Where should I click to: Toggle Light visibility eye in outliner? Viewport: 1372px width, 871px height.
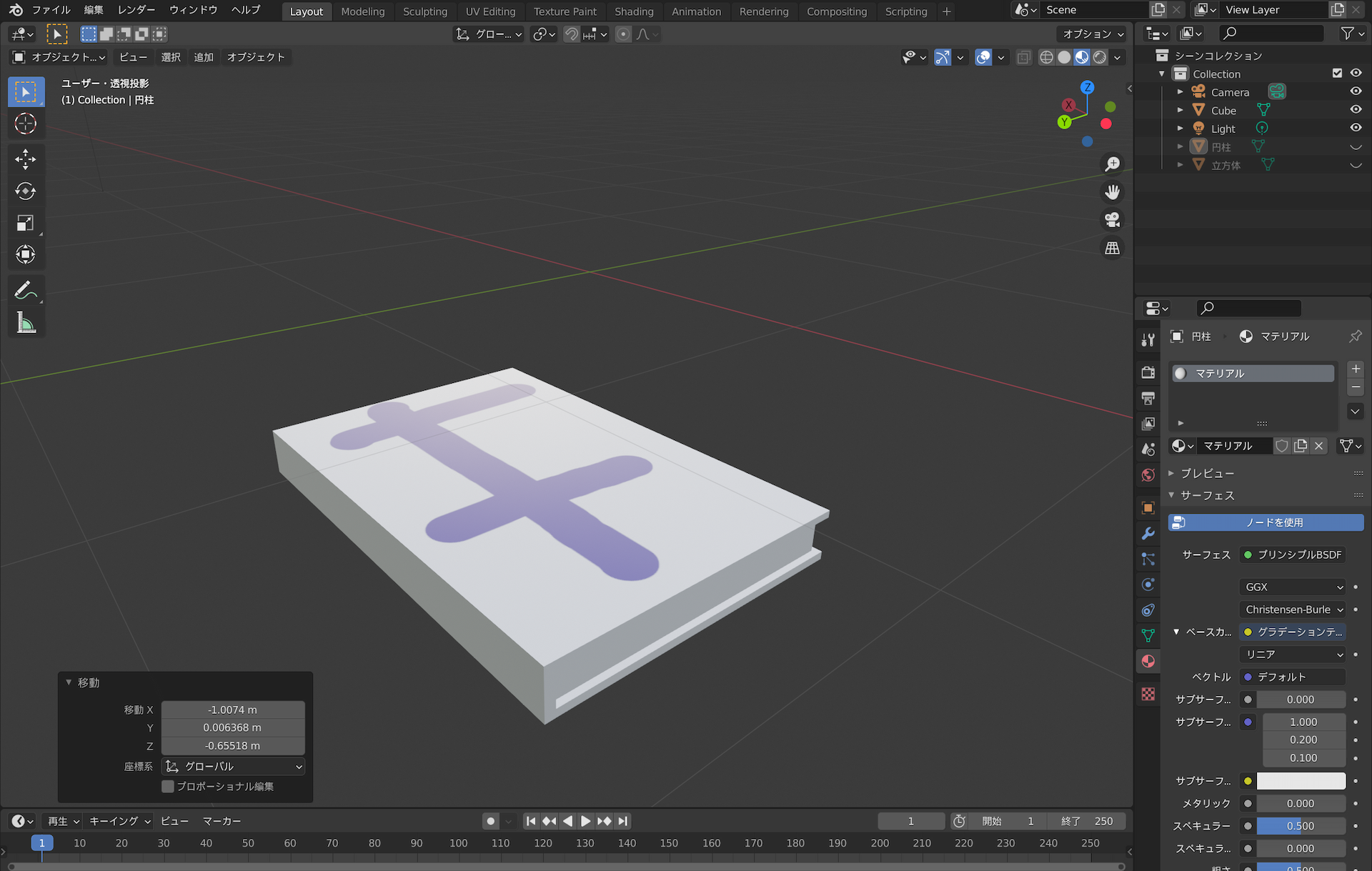click(1356, 128)
